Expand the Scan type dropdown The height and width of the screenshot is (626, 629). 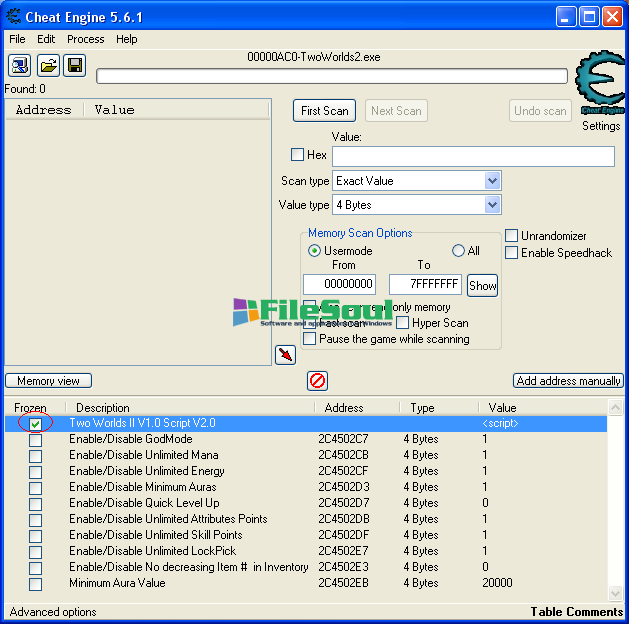(492, 181)
